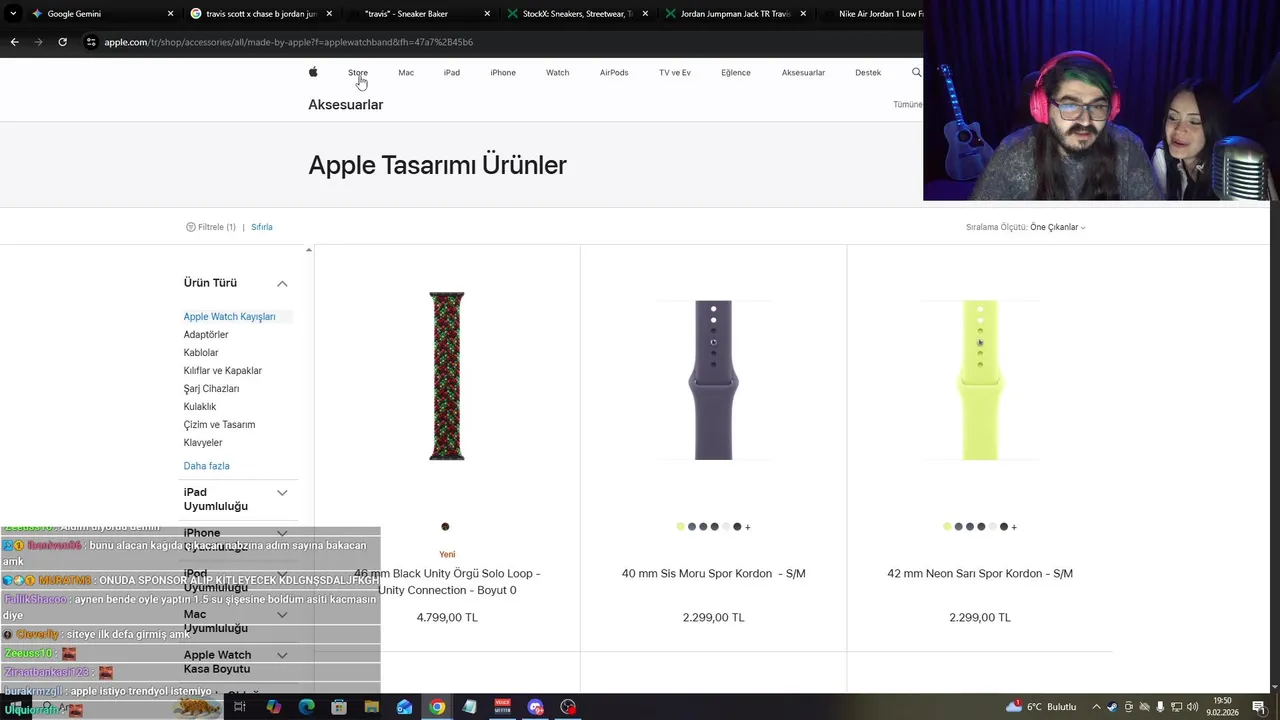This screenshot has height=720, width=1280.
Task: Expand the Apple Watch Kasa Boyutu section
Action: click(282, 655)
